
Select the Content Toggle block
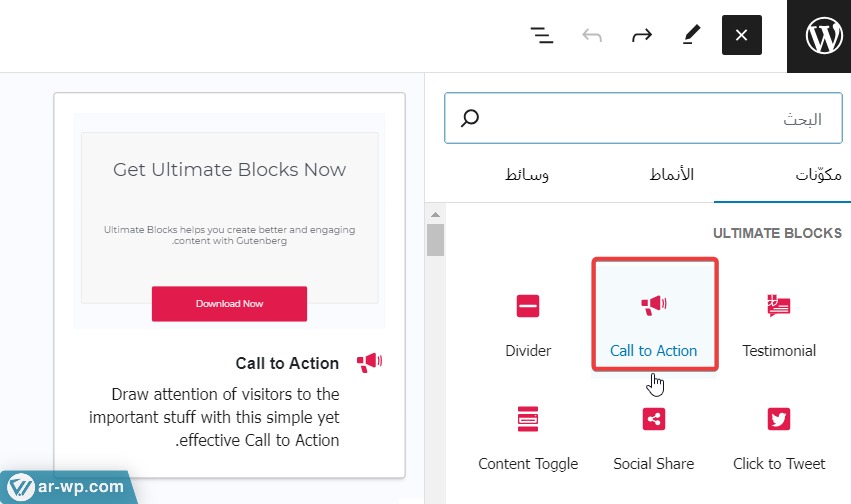click(x=528, y=420)
